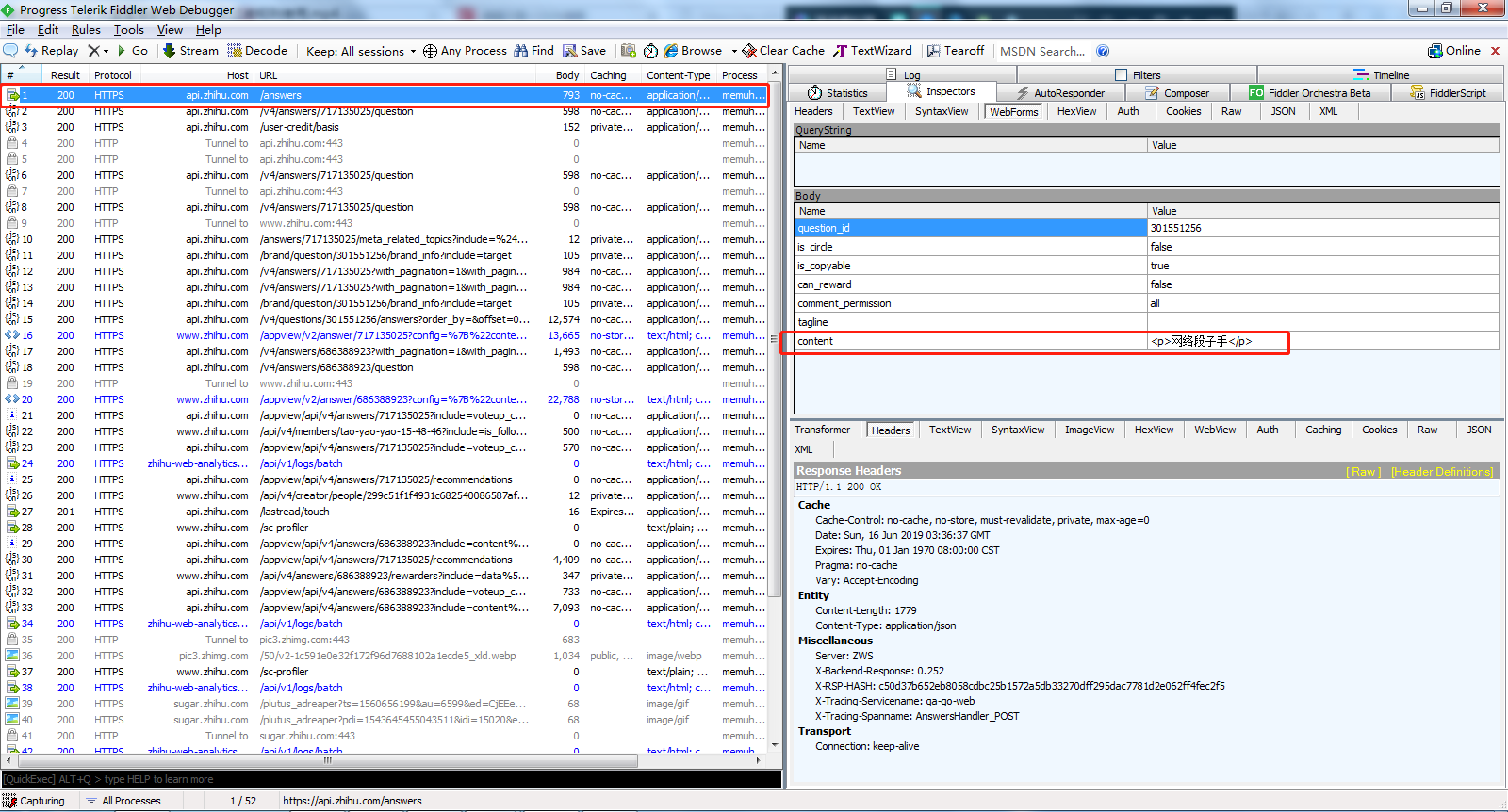Click the Go resume button
1508x812 pixels.
point(133,51)
